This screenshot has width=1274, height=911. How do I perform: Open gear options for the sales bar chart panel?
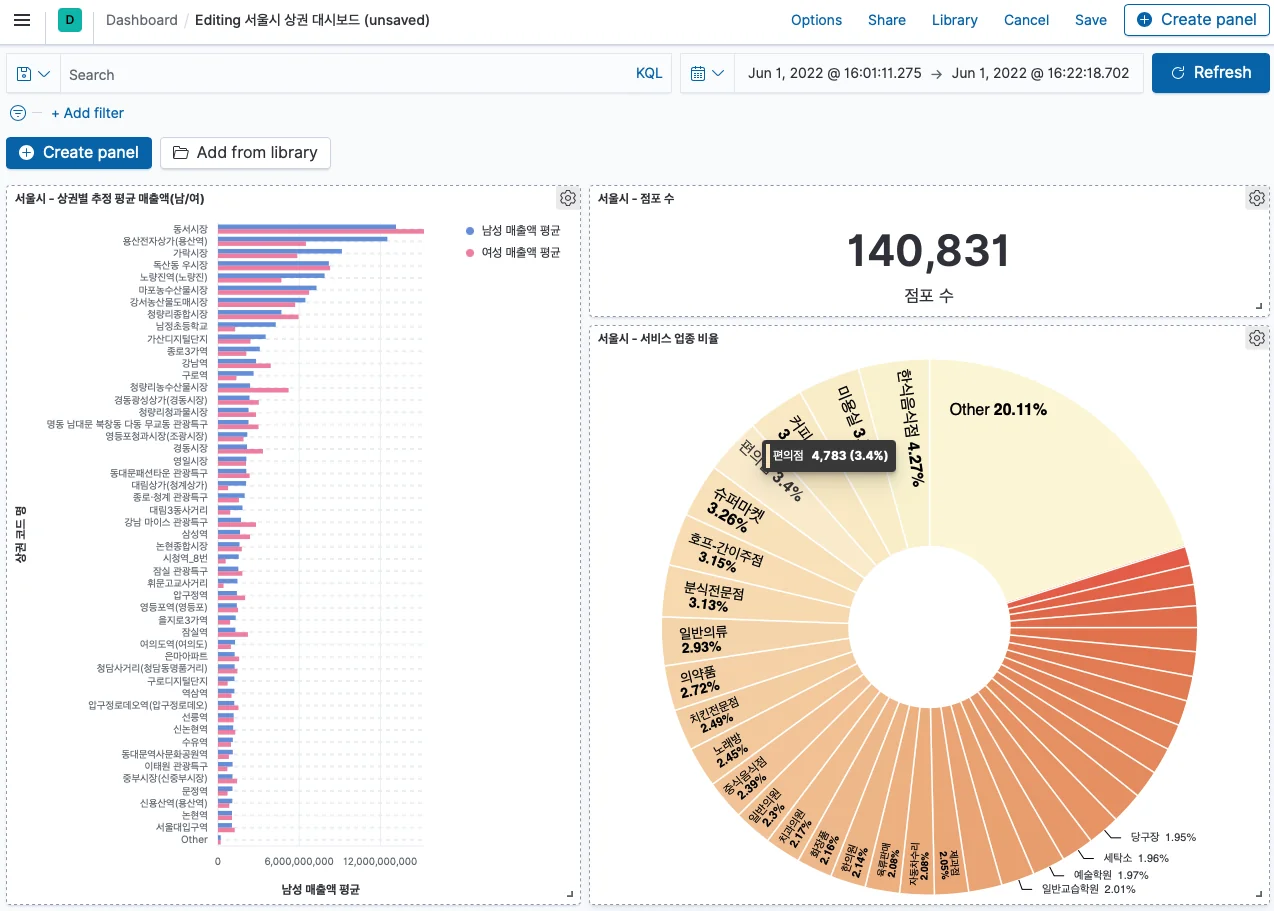pos(568,198)
